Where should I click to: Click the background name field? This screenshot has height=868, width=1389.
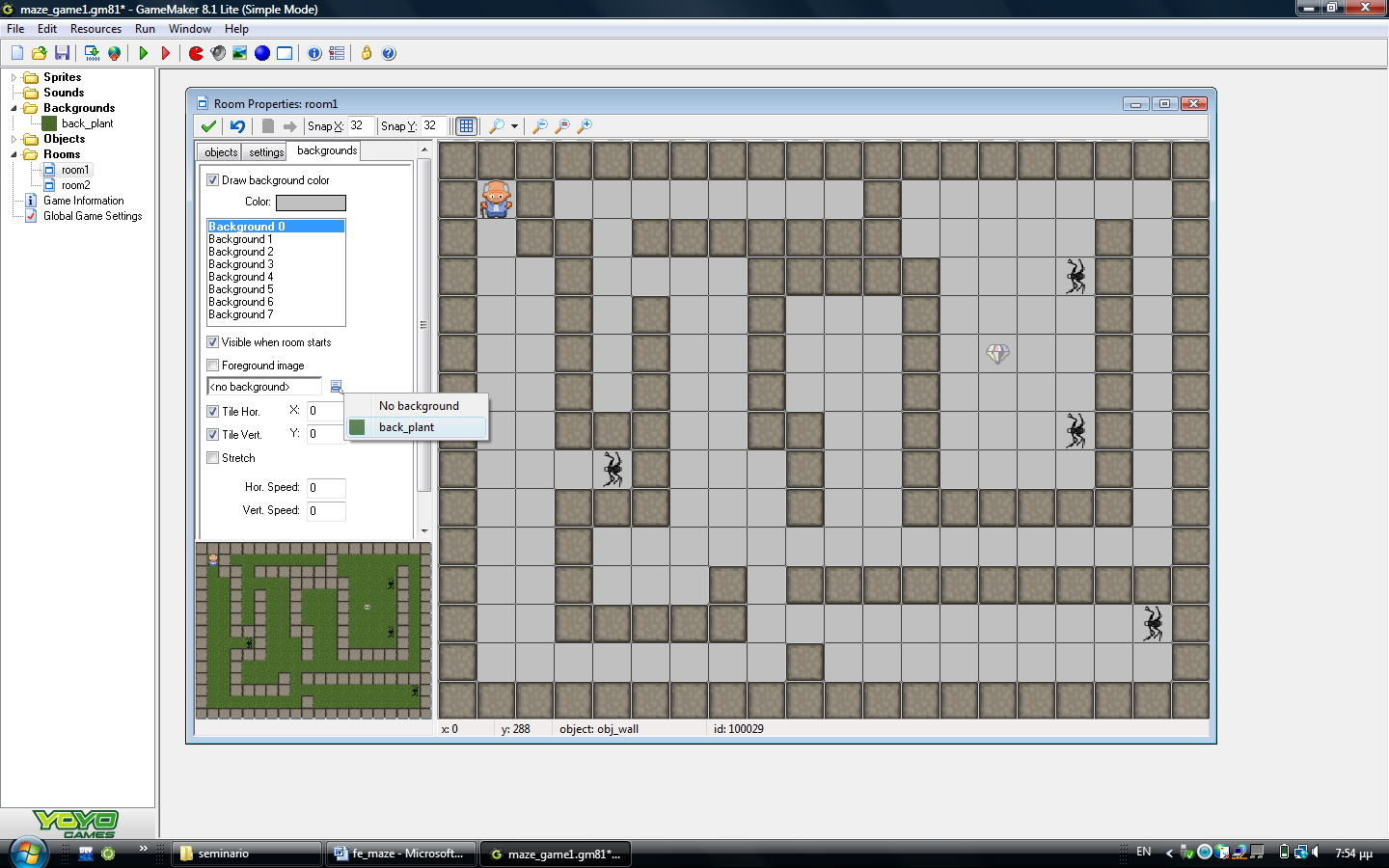coord(264,387)
